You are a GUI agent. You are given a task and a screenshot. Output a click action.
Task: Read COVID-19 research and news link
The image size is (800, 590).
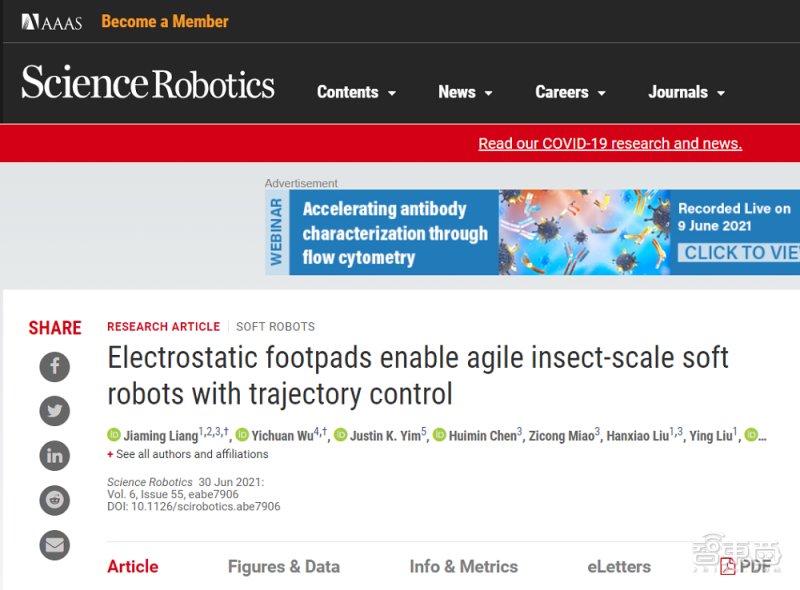pyautogui.click(x=610, y=143)
